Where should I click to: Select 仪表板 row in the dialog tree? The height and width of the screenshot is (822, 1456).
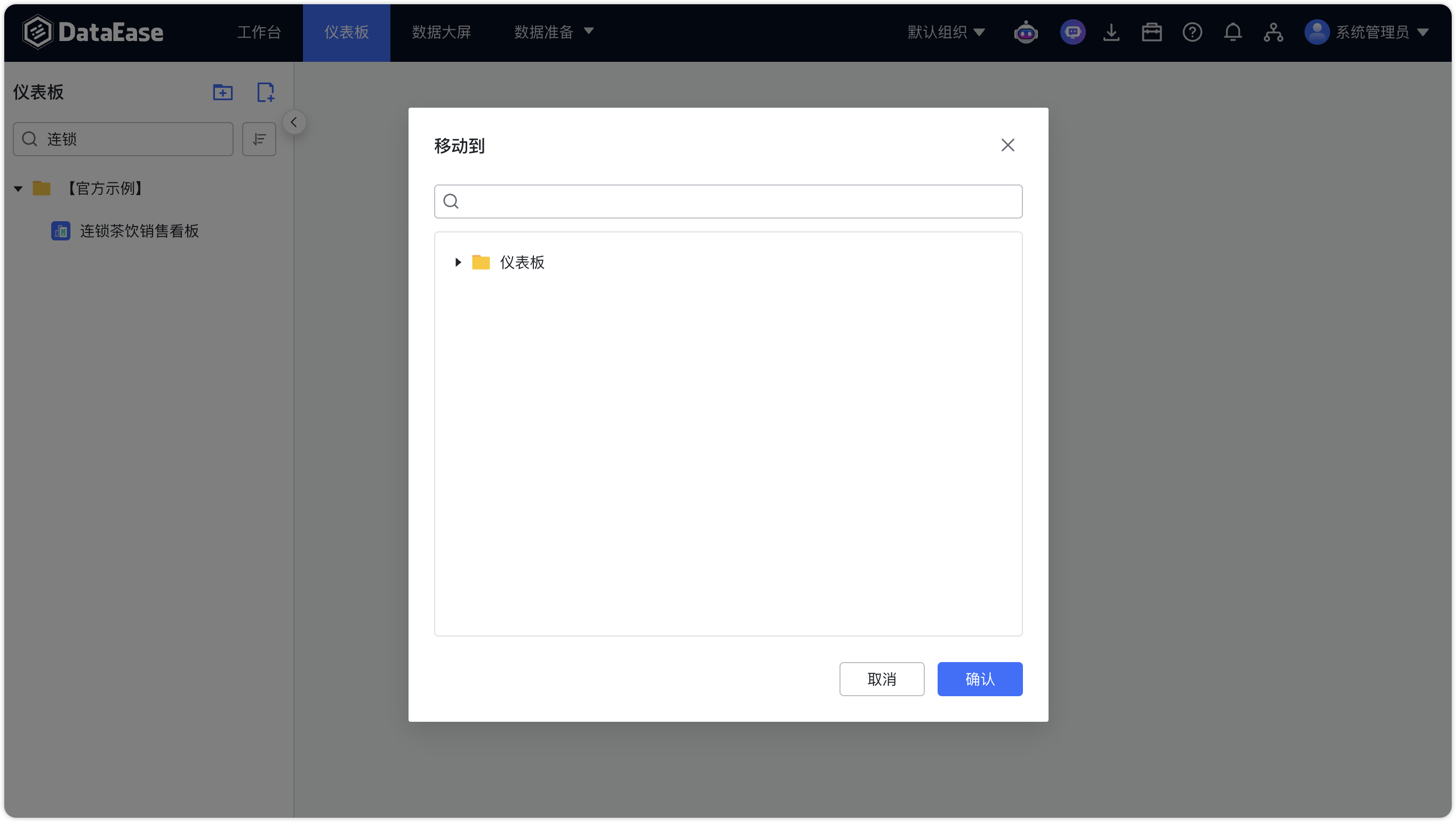(728, 262)
